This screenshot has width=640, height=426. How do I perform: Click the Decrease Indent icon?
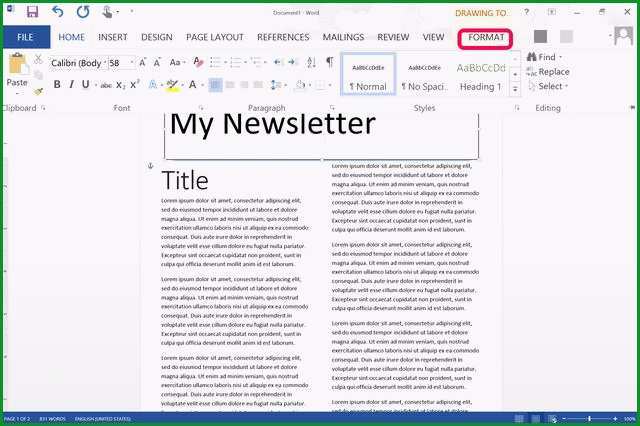[x=278, y=62]
